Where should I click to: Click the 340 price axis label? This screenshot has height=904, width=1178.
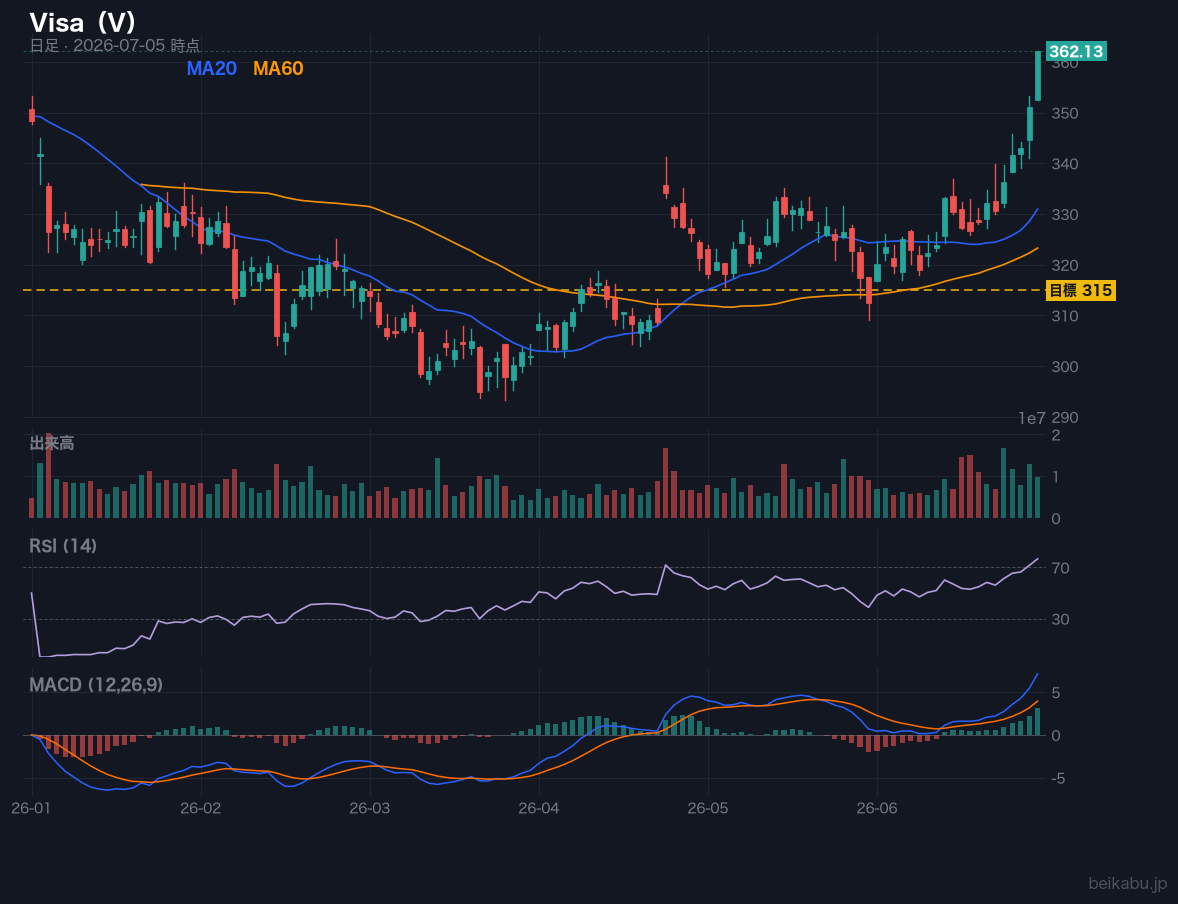point(1065,164)
